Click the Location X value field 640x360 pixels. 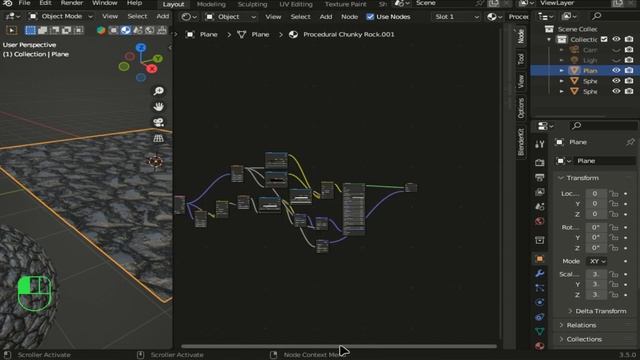pos(596,193)
